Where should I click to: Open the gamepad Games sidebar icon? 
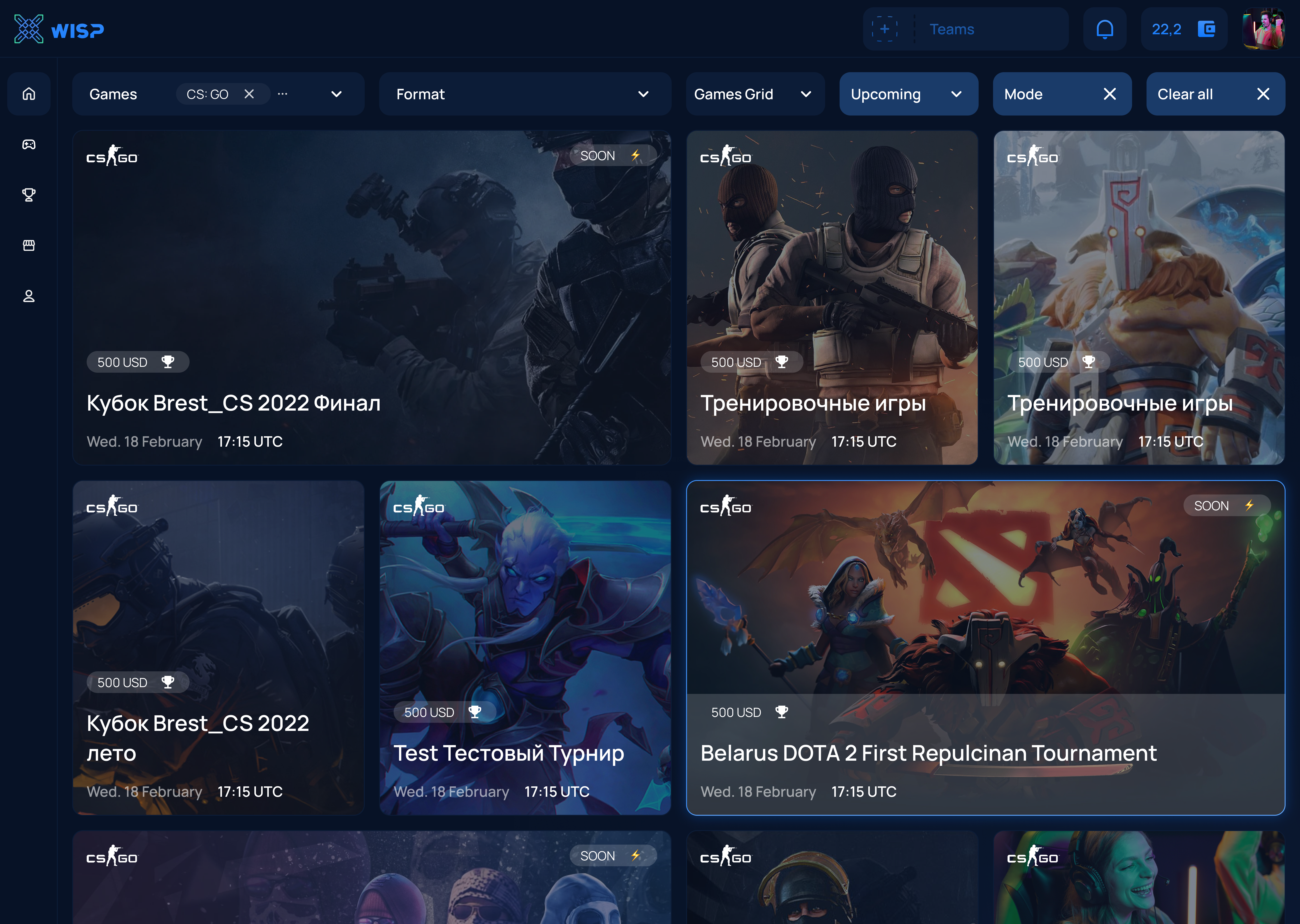pyautogui.click(x=29, y=145)
